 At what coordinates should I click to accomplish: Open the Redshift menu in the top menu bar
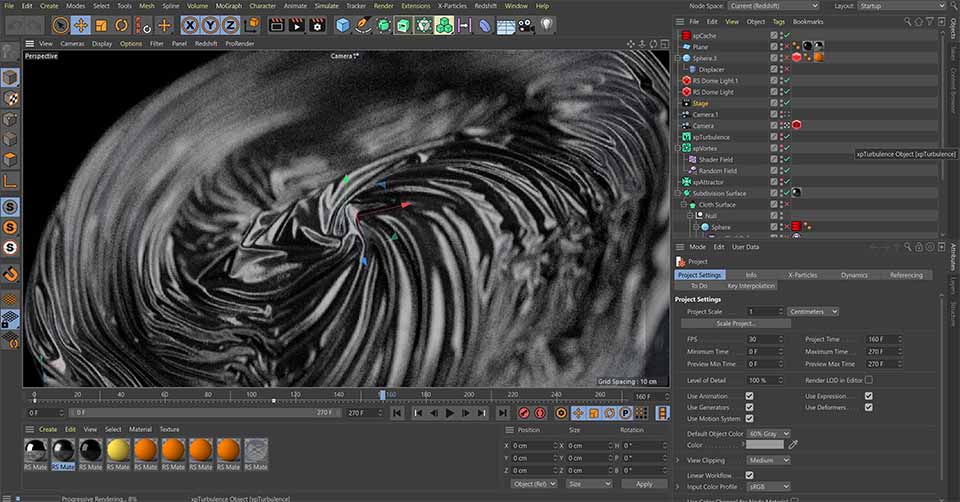486,6
